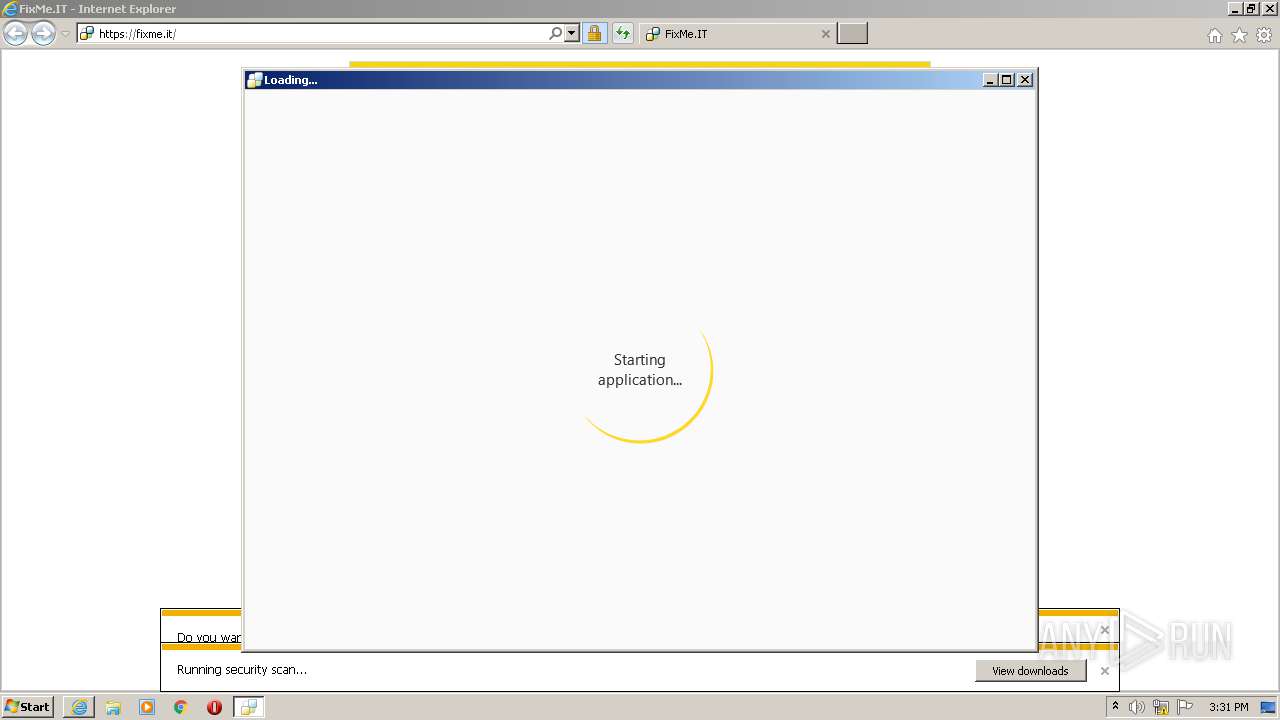This screenshot has height=720, width=1280.
Task: Click the Running security scan... text
Action: pos(242,670)
